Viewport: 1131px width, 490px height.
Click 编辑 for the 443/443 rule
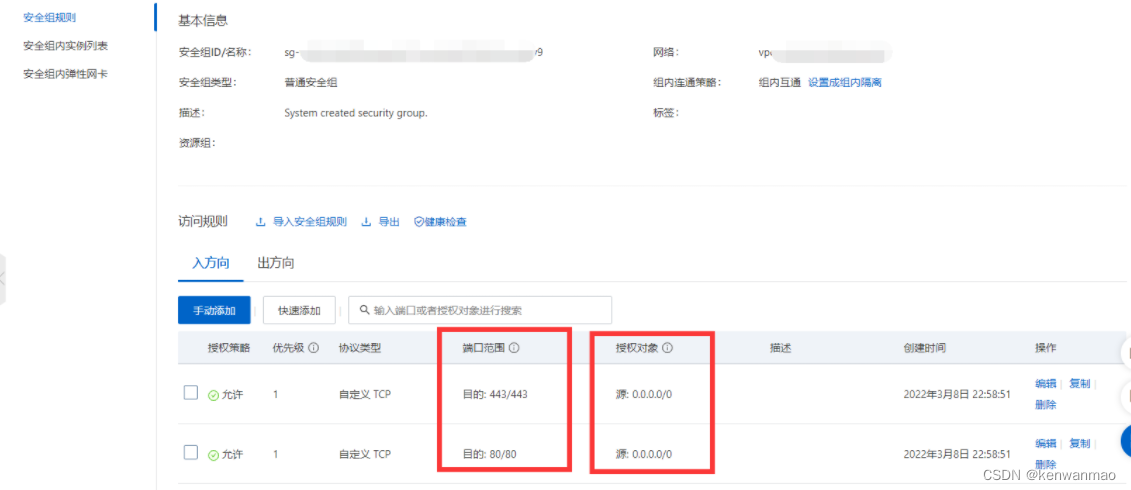(1045, 384)
